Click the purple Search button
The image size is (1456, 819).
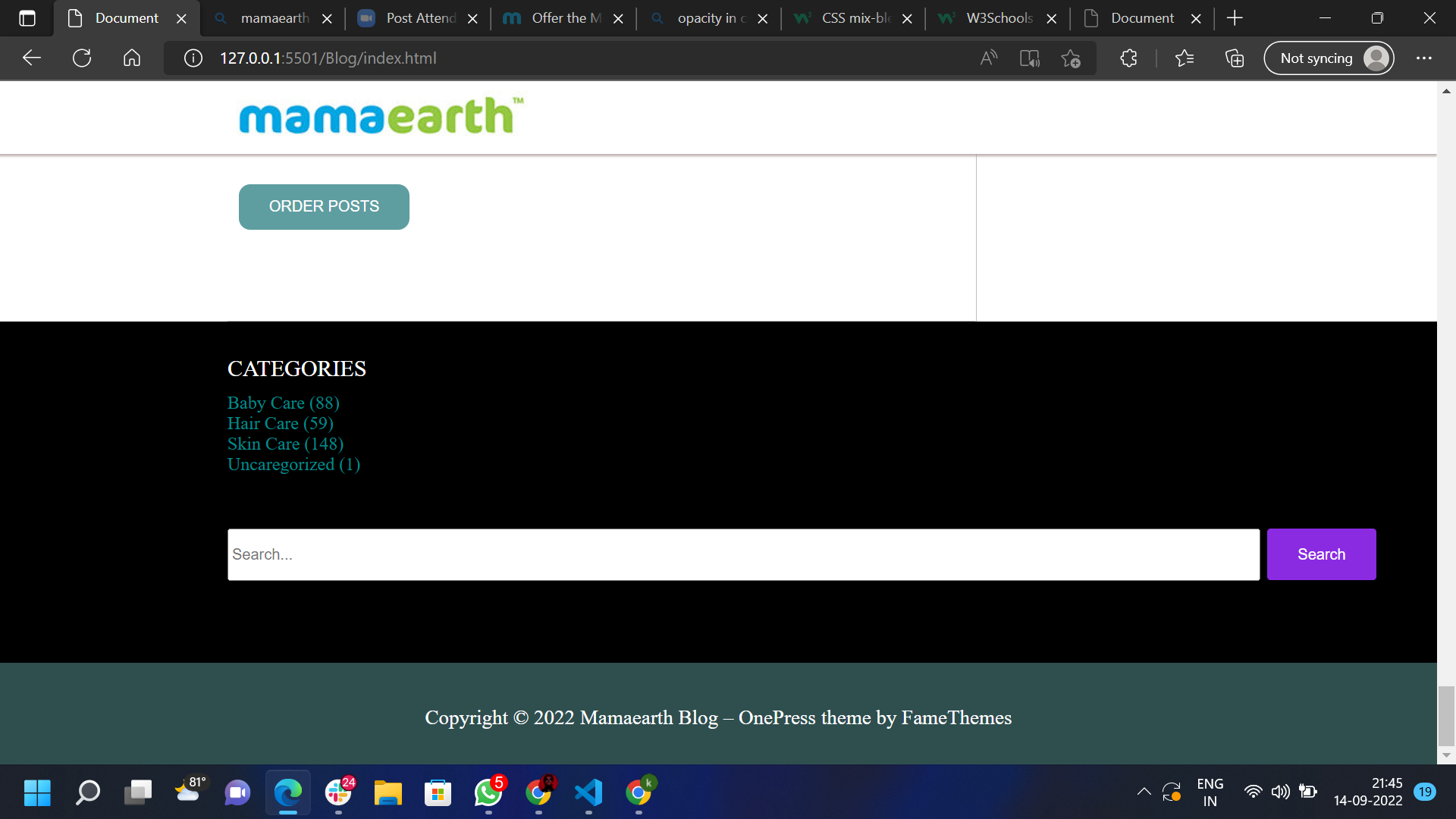tap(1321, 554)
